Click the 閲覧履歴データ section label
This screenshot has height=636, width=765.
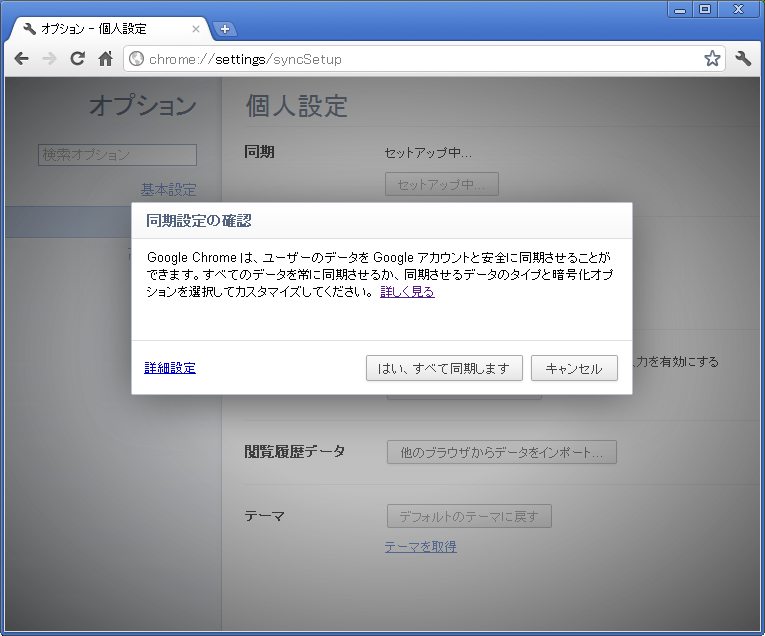[295, 451]
